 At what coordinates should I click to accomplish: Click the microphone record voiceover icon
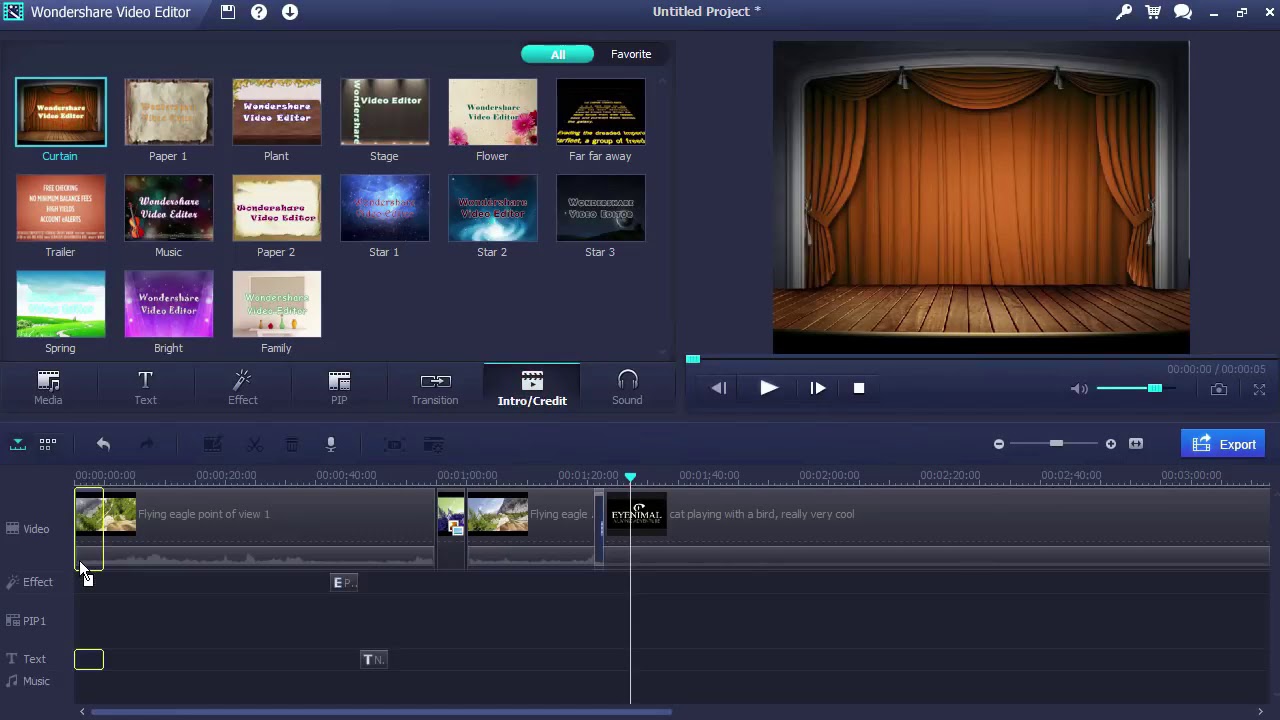click(330, 444)
